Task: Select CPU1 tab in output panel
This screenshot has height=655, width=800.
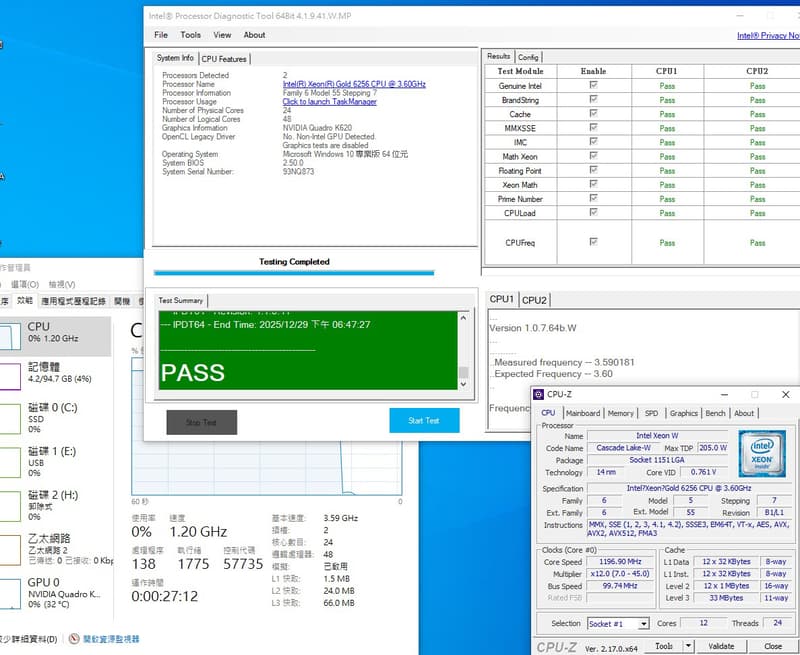Action: click(502, 299)
